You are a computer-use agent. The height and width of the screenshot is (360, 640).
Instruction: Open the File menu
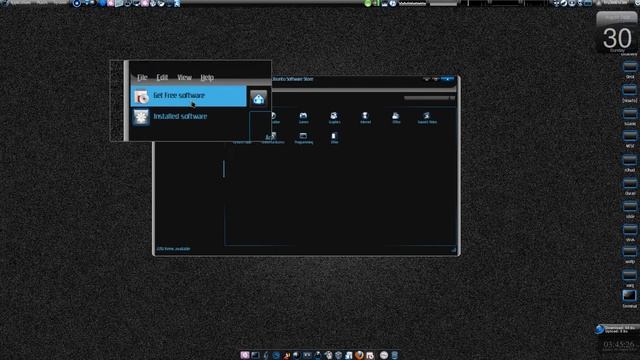click(x=142, y=77)
